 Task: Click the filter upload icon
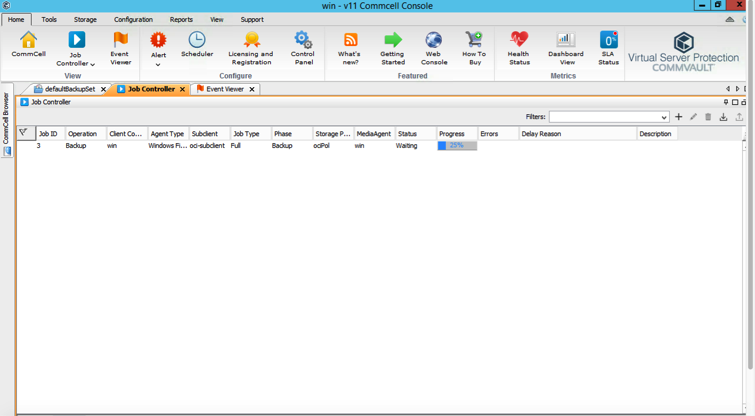[x=739, y=117]
